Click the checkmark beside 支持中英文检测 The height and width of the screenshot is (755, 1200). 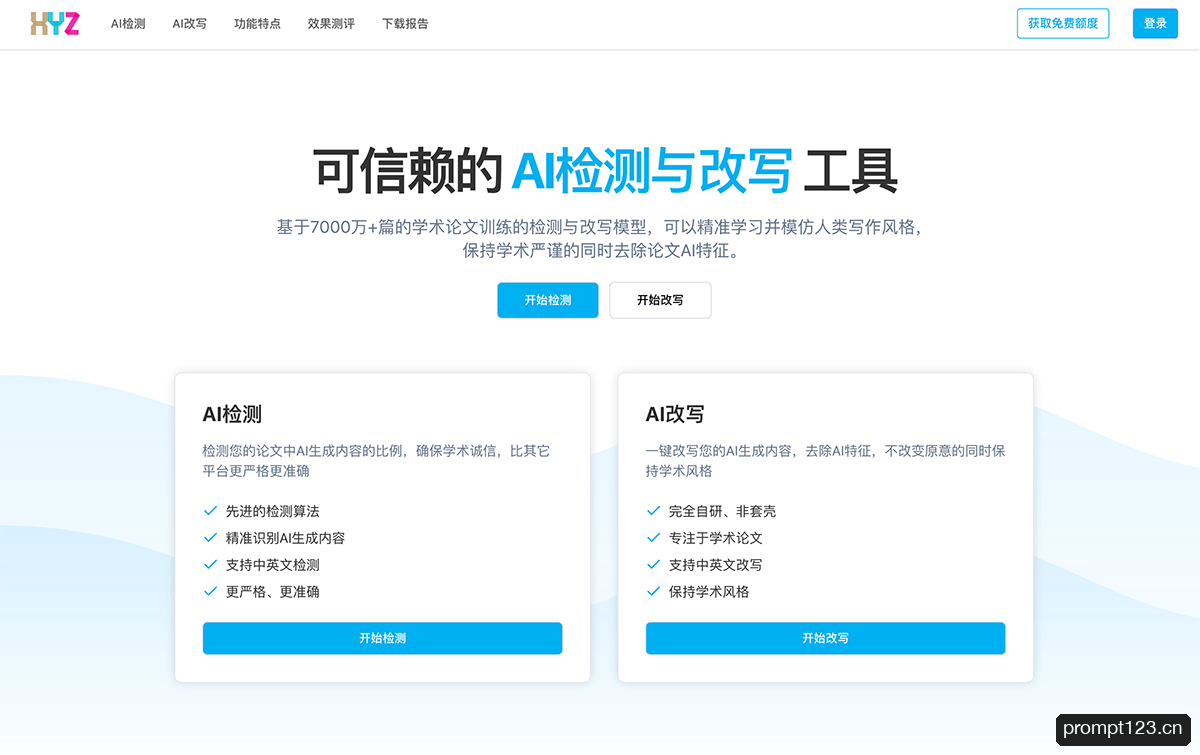click(210, 565)
